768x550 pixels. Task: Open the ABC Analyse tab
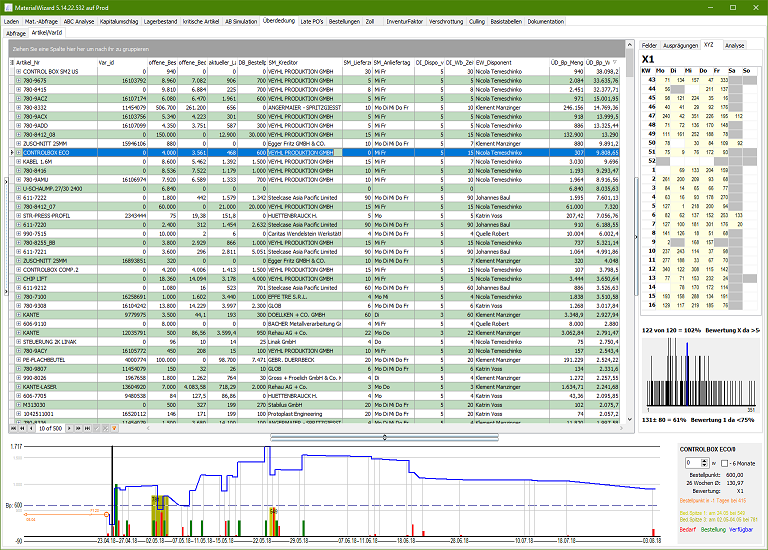point(81,20)
